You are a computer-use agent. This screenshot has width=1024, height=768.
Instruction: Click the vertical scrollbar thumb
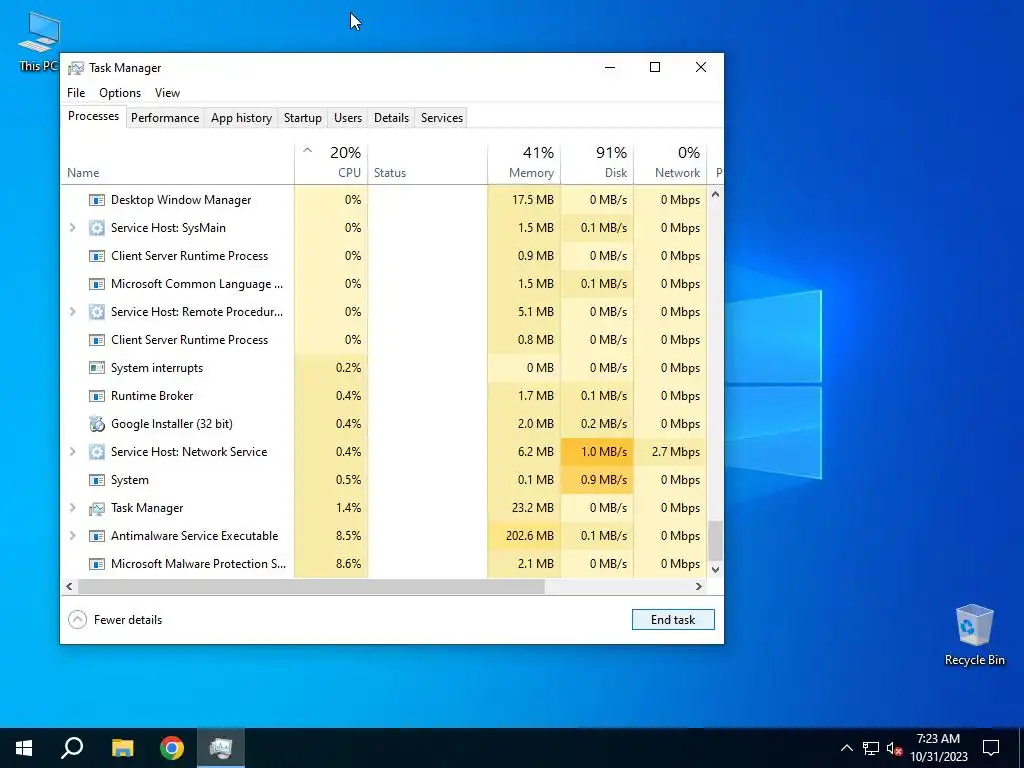[715, 540]
